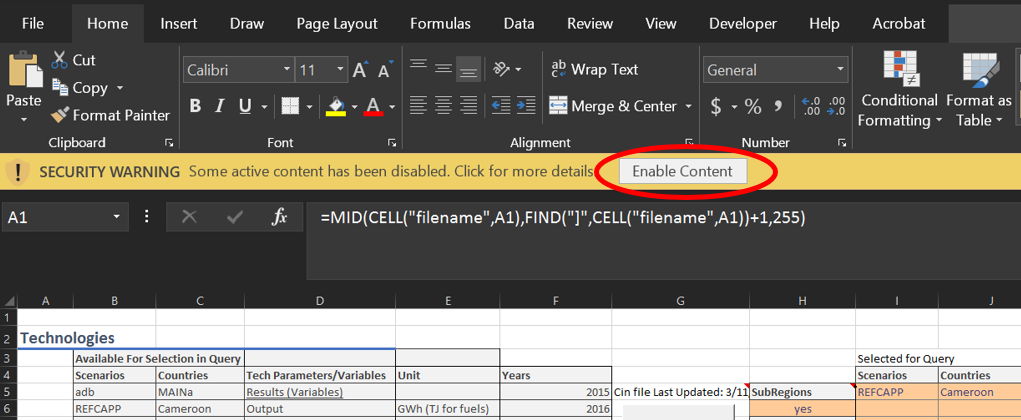Click the Increase Font Size icon
The height and width of the screenshot is (420, 1021).
click(x=360, y=70)
